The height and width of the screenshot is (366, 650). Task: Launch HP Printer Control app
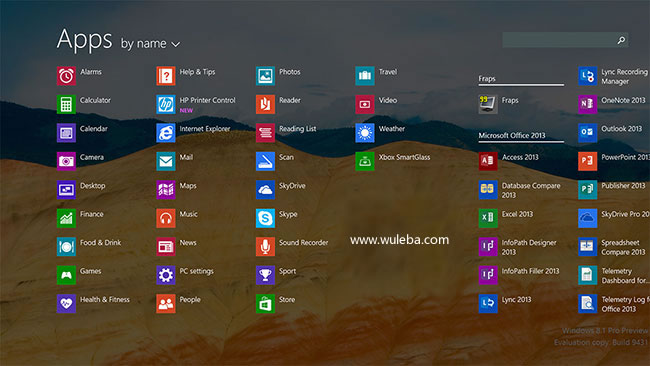166,104
